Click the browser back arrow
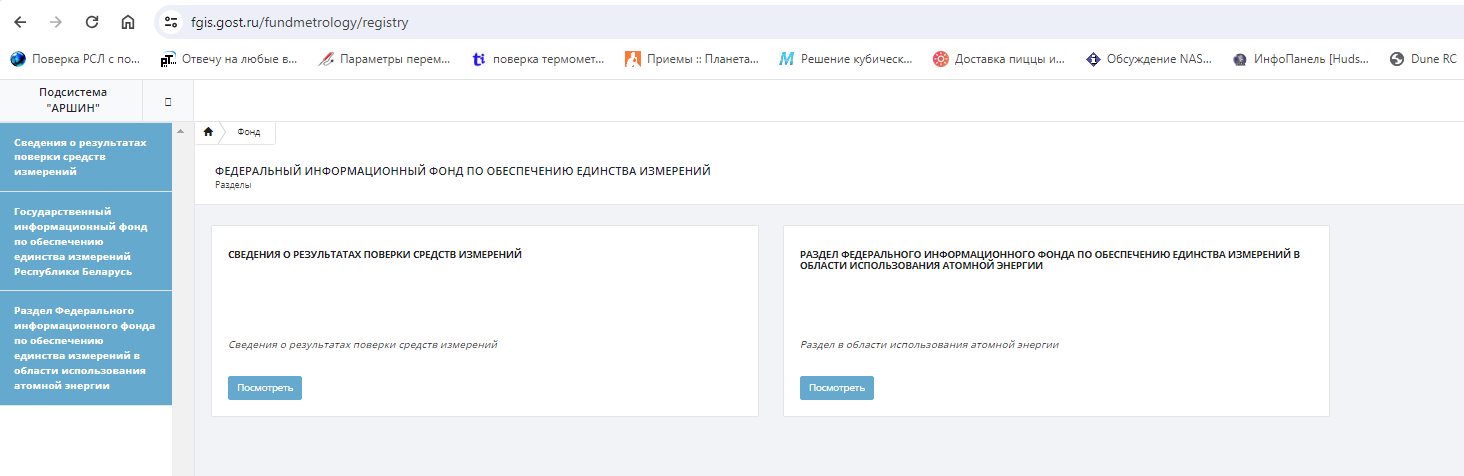 (x=20, y=21)
